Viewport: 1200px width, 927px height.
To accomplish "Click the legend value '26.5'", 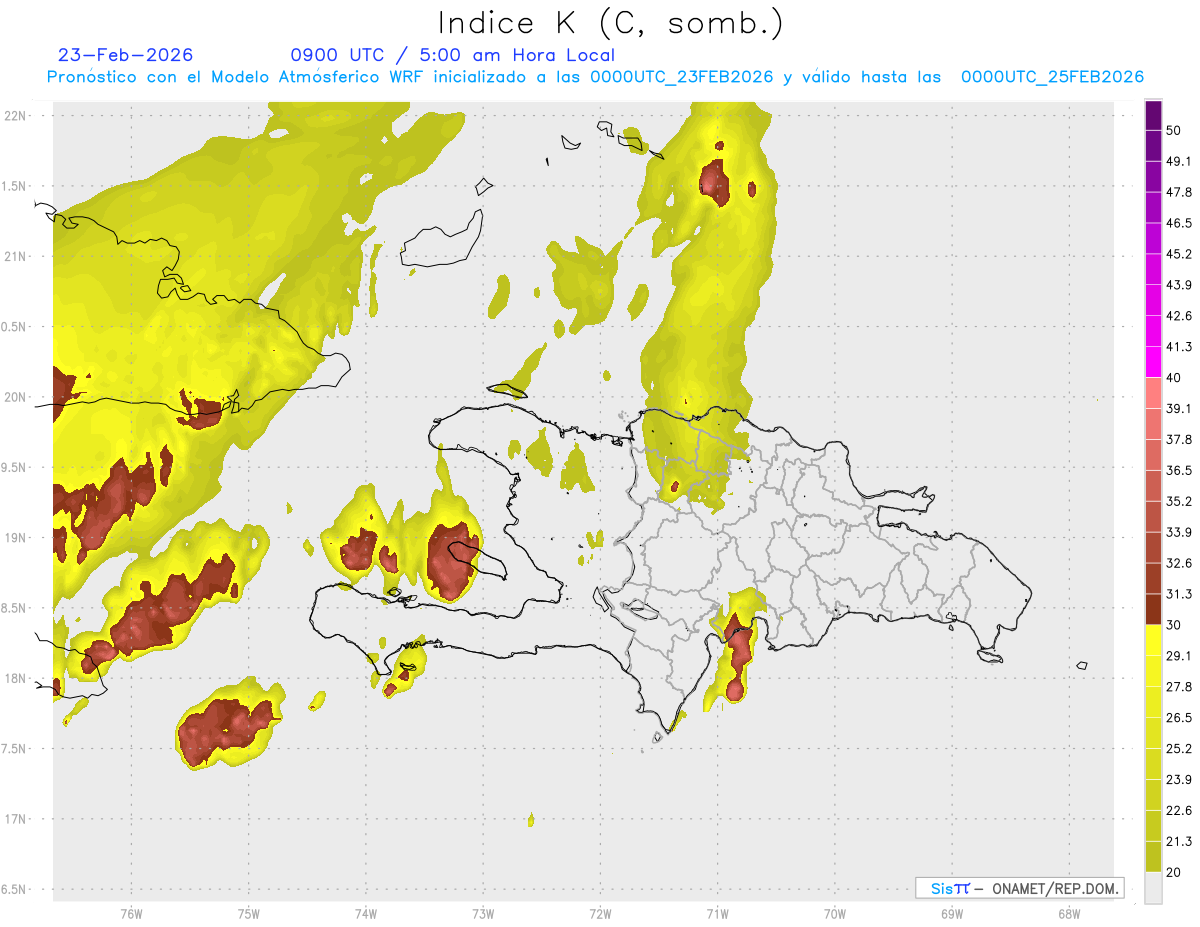I will coord(1179,718).
